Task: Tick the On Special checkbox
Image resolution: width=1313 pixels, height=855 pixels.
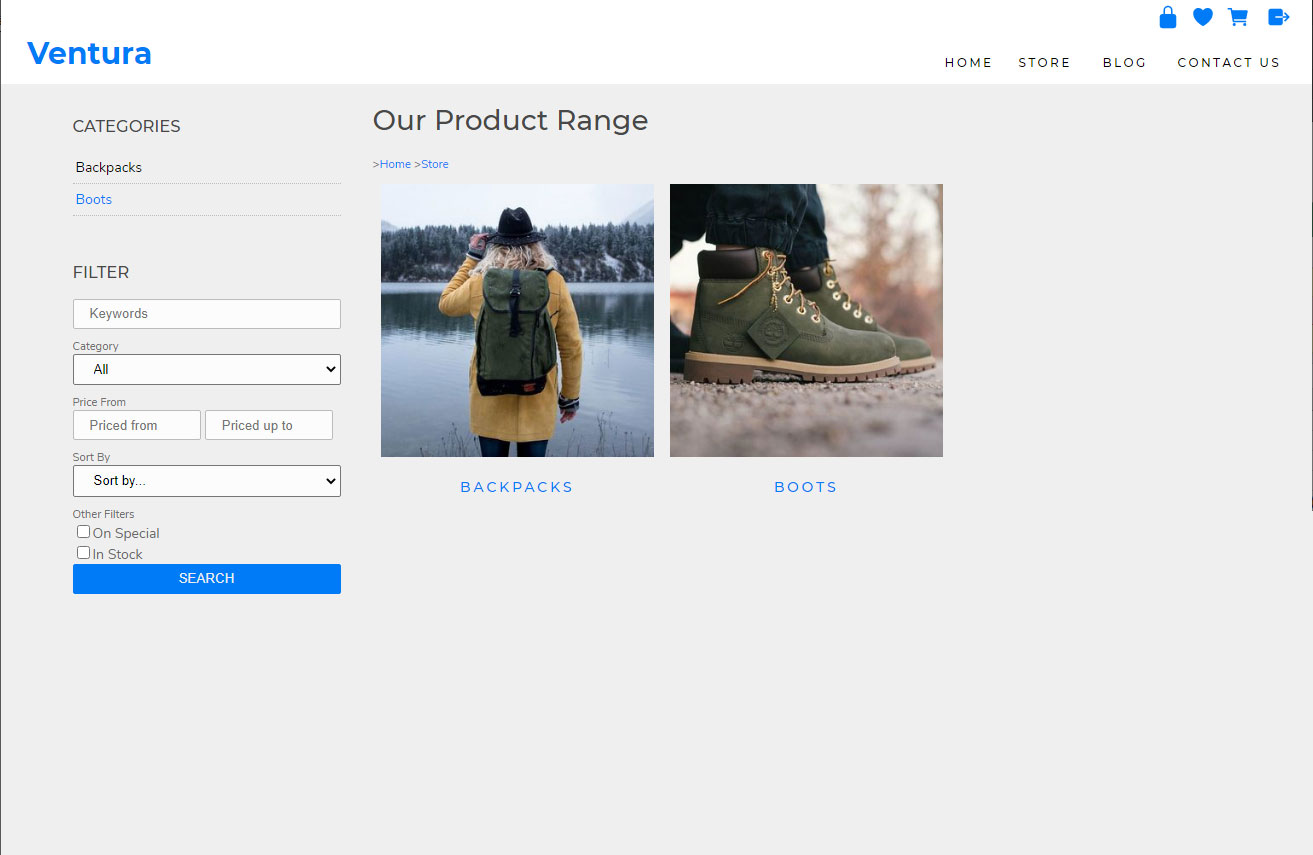Action: click(83, 532)
